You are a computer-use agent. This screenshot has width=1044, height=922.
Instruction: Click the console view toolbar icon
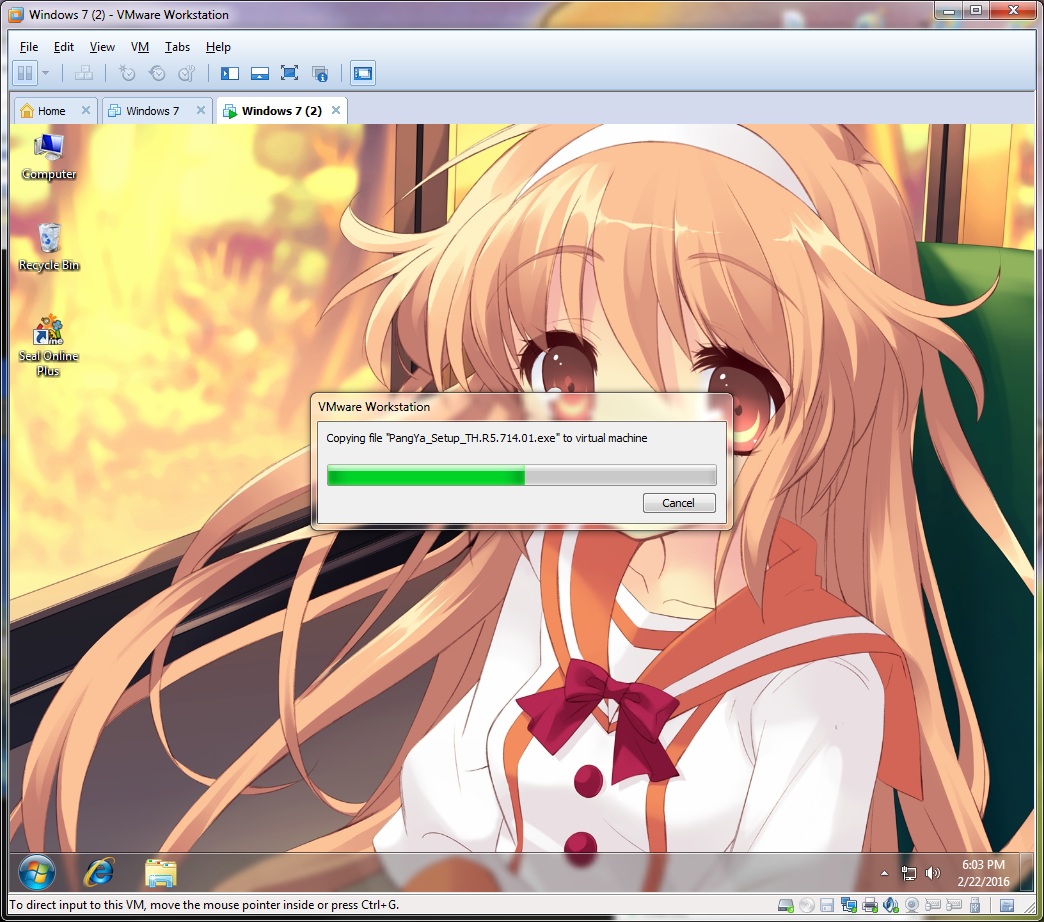(x=363, y=73)
